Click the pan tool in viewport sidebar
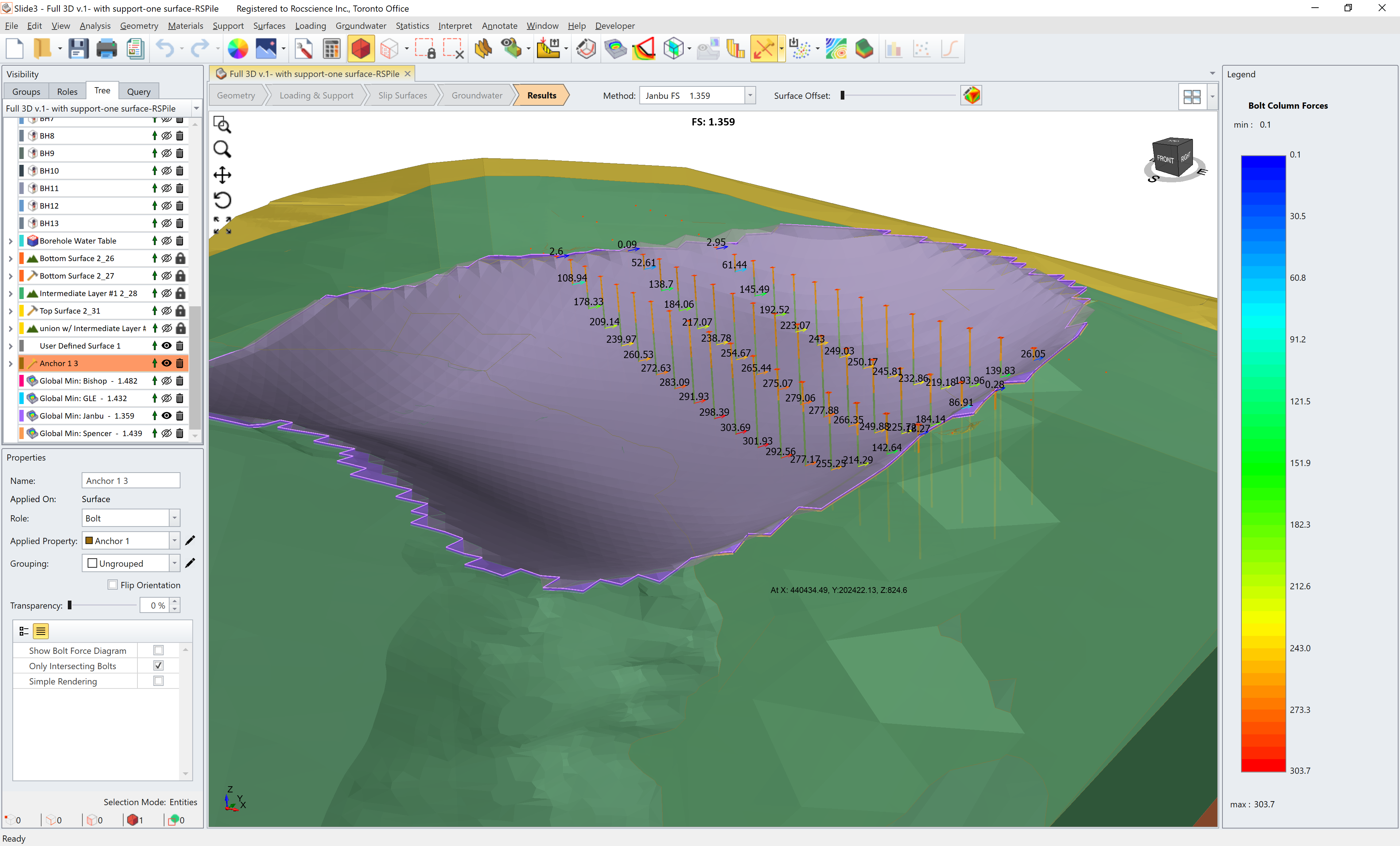This screenshot has width=1400, height=846. (222, 175)
